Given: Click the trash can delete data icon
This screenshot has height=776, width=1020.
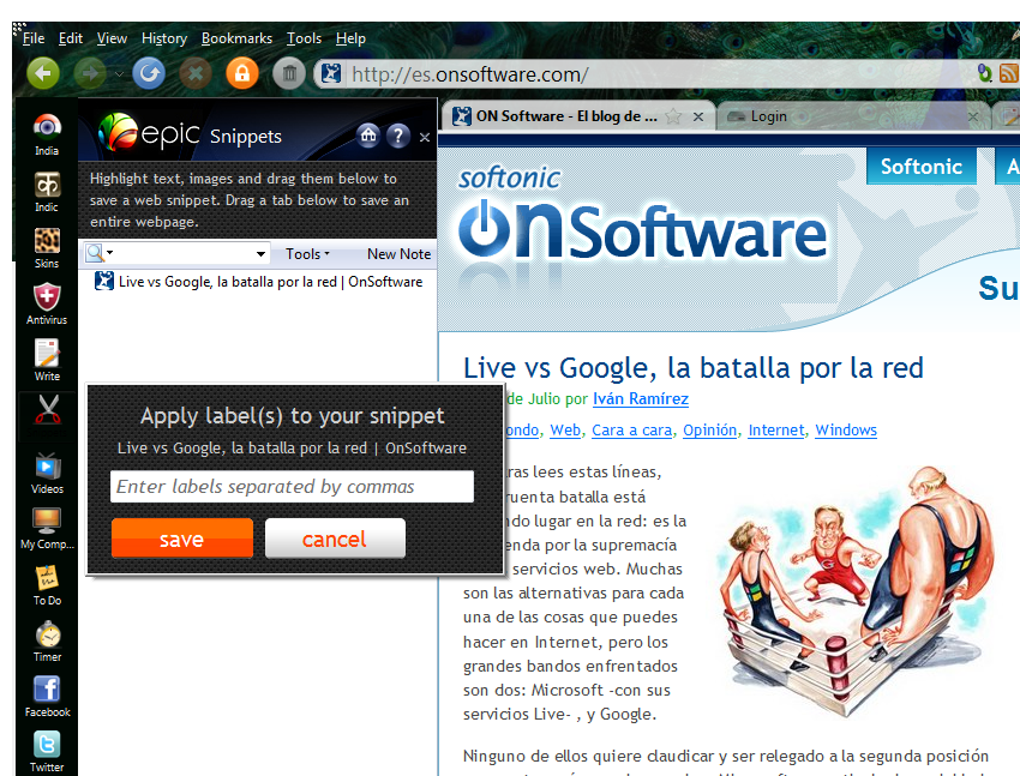Looking at the screenshot, I should (x=289, y=74).
